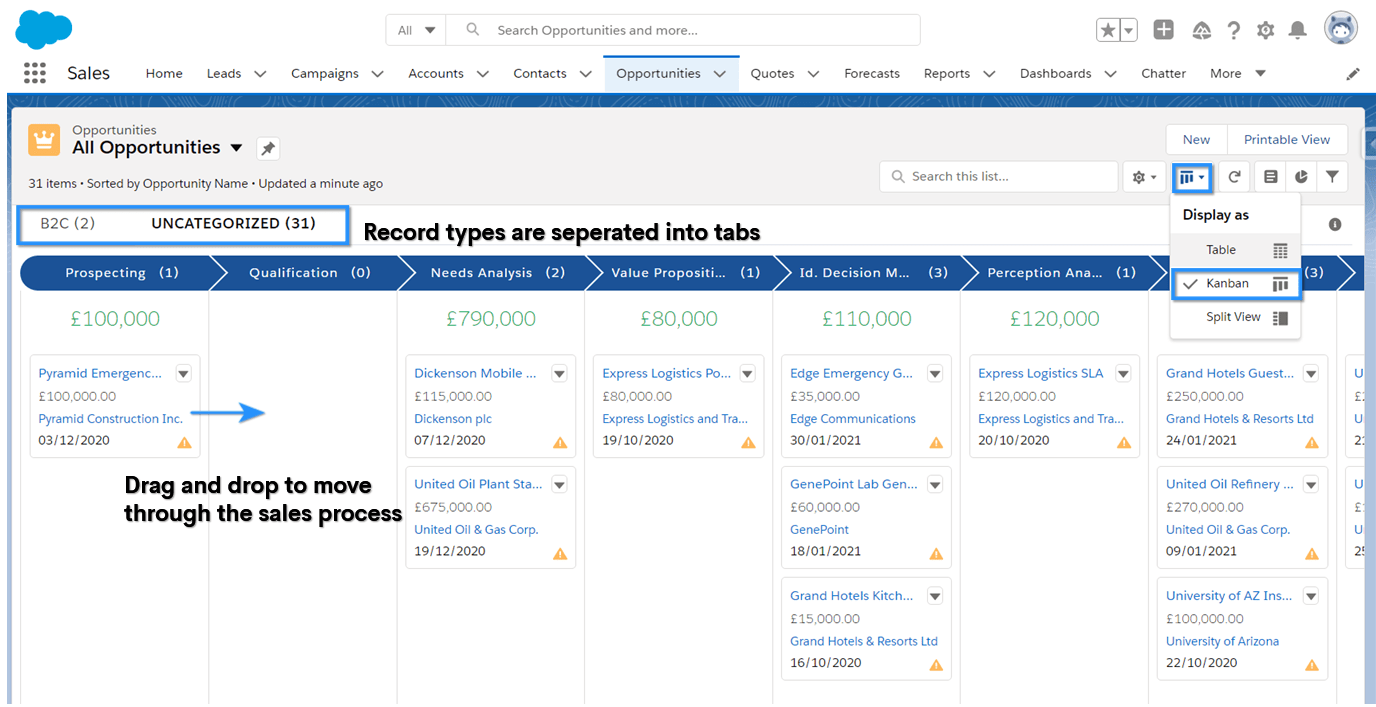Select Kanban display option

tap(1235, 284)
